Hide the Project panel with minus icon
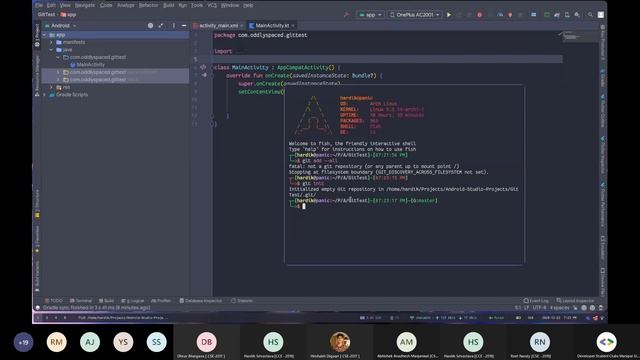This screenshot has width=640, height=360. coord(184,26)
